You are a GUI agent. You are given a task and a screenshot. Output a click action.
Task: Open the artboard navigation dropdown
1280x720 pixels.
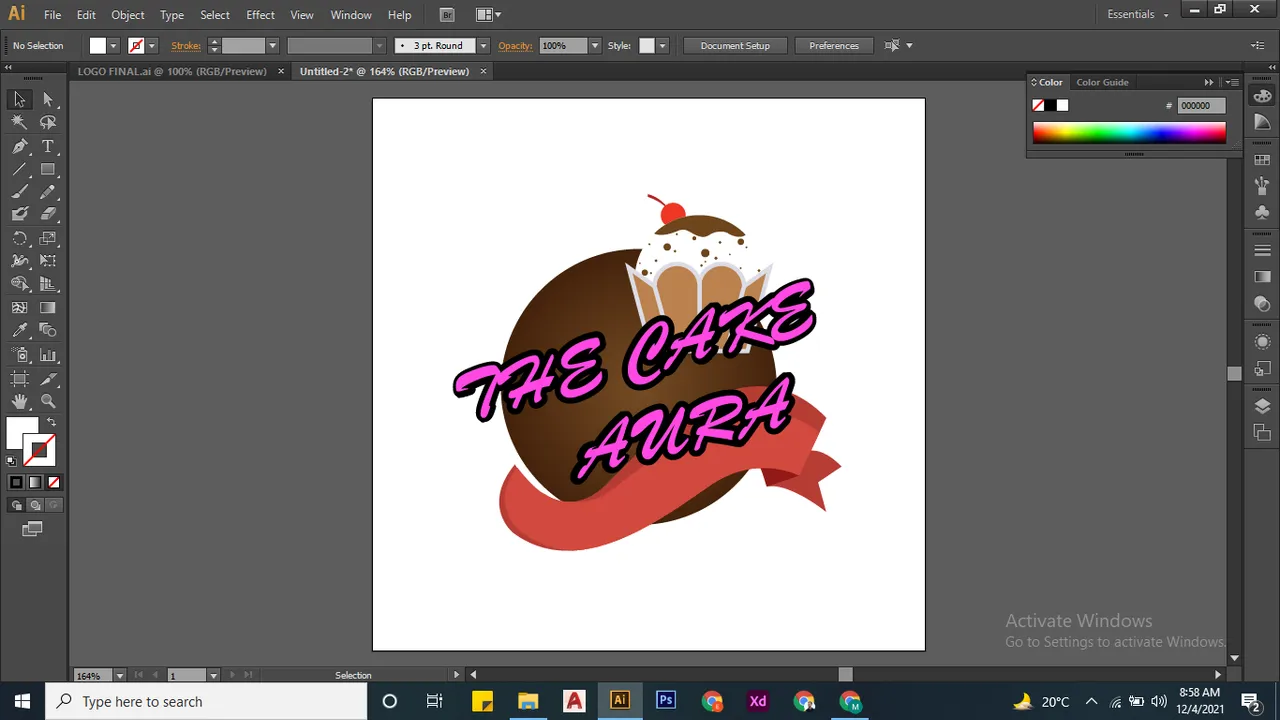coord(213,675)
